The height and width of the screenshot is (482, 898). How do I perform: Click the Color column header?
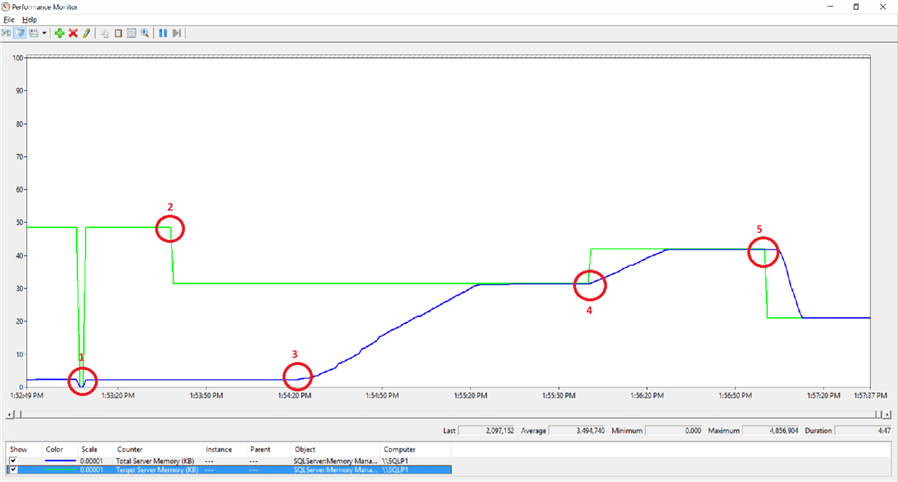coord(60,449)
